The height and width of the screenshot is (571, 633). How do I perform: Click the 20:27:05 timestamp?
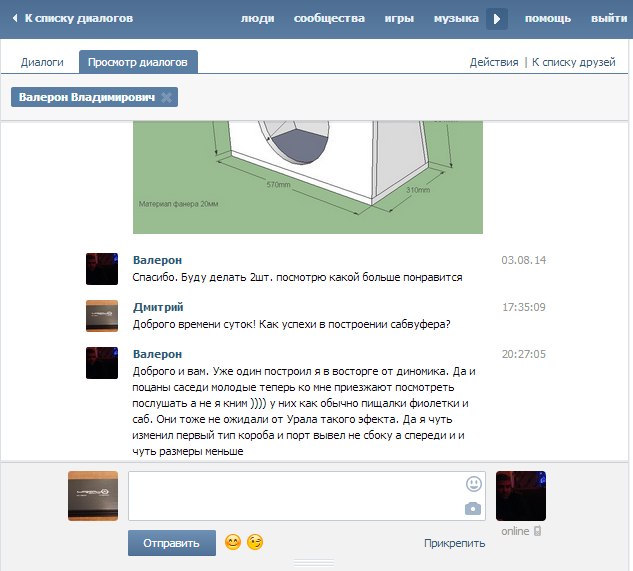click(x=524, y=354)
